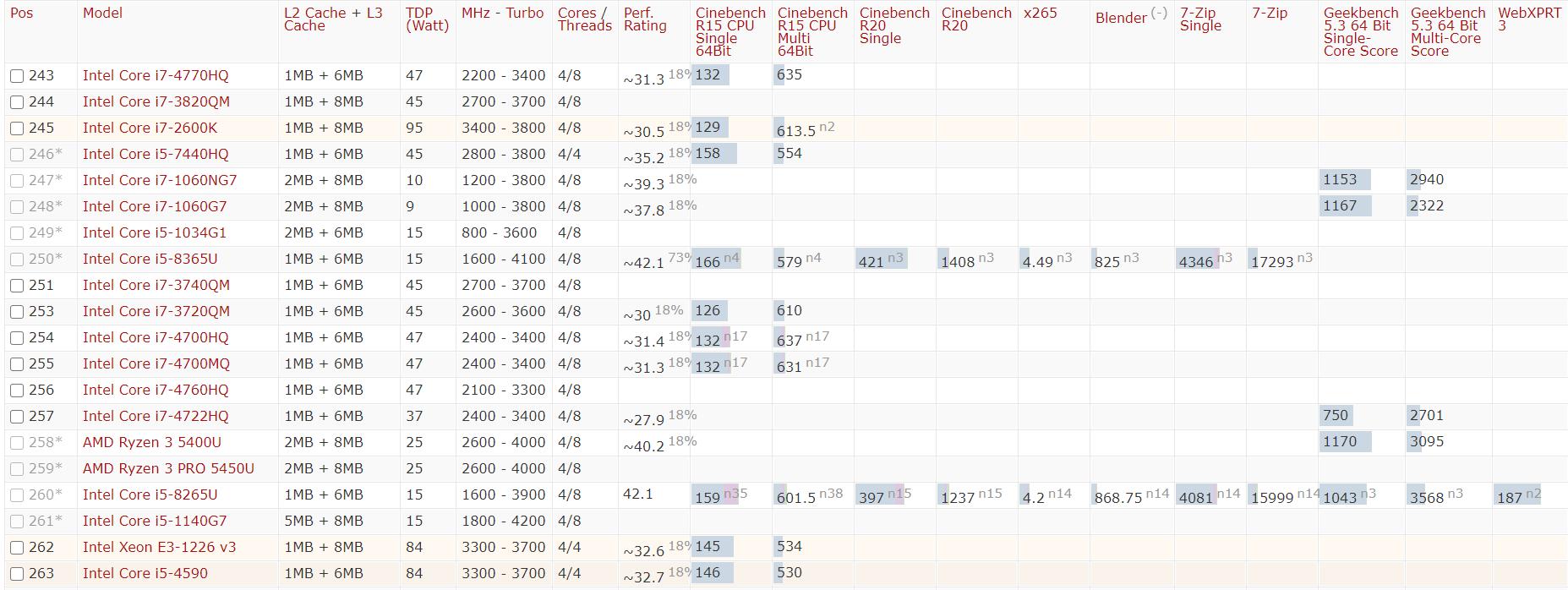Click the 3568 Geekbench multi-core value
The image size is (1568, 590).
pyautogui.click(x=1427, y=498)
